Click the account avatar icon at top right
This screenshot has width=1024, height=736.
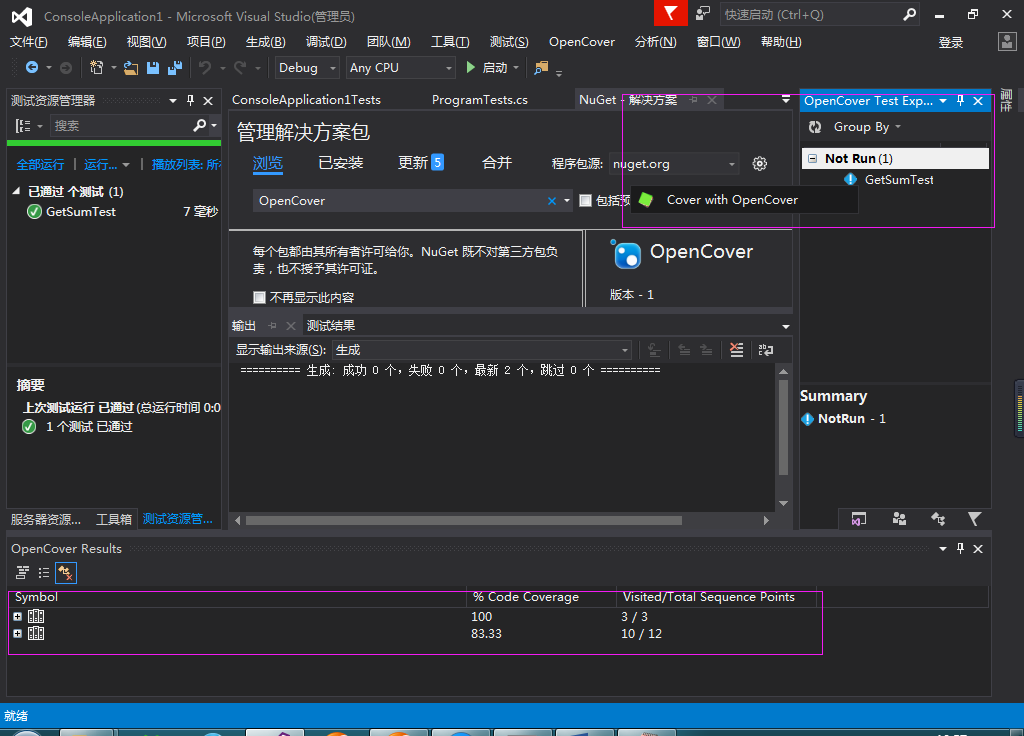point(1007,42)
